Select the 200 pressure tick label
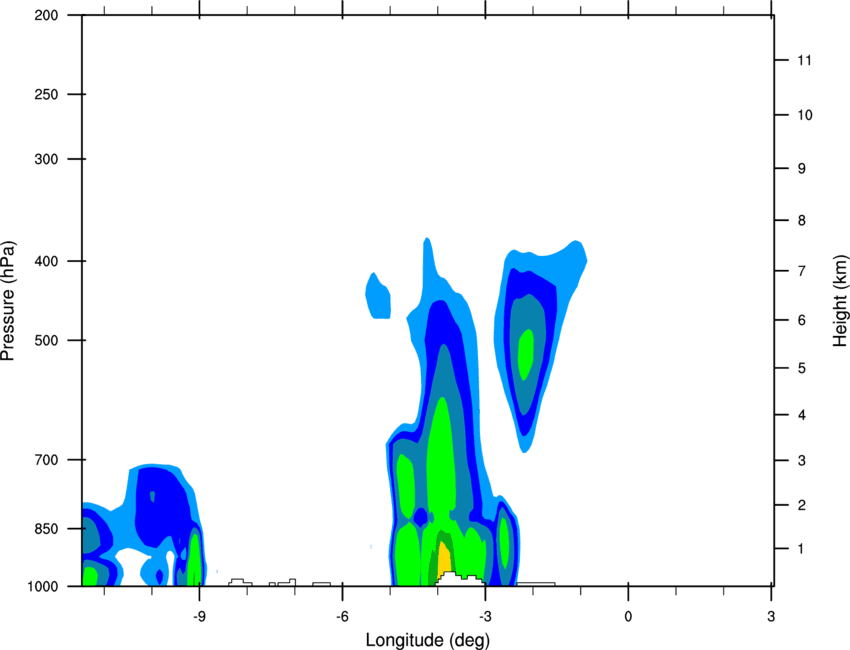This screenshot has width=850, height=650. click(46, 16)
